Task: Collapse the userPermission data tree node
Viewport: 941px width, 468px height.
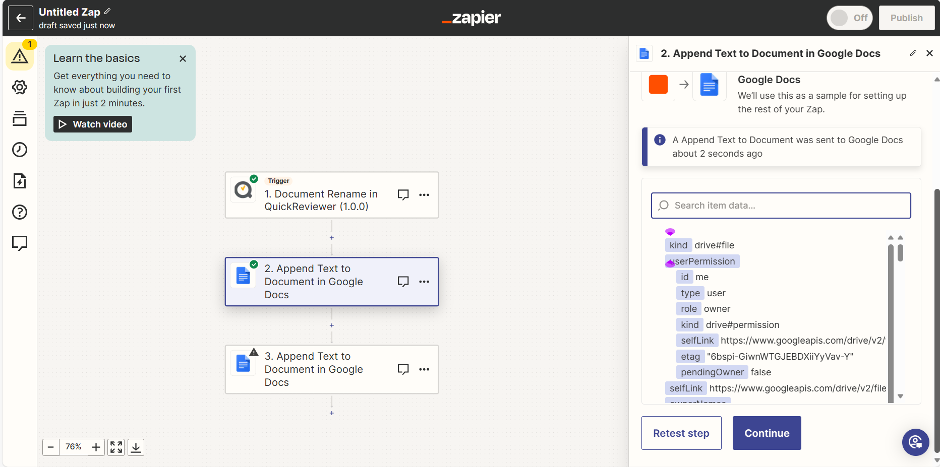Action: [x=670, y=262]
